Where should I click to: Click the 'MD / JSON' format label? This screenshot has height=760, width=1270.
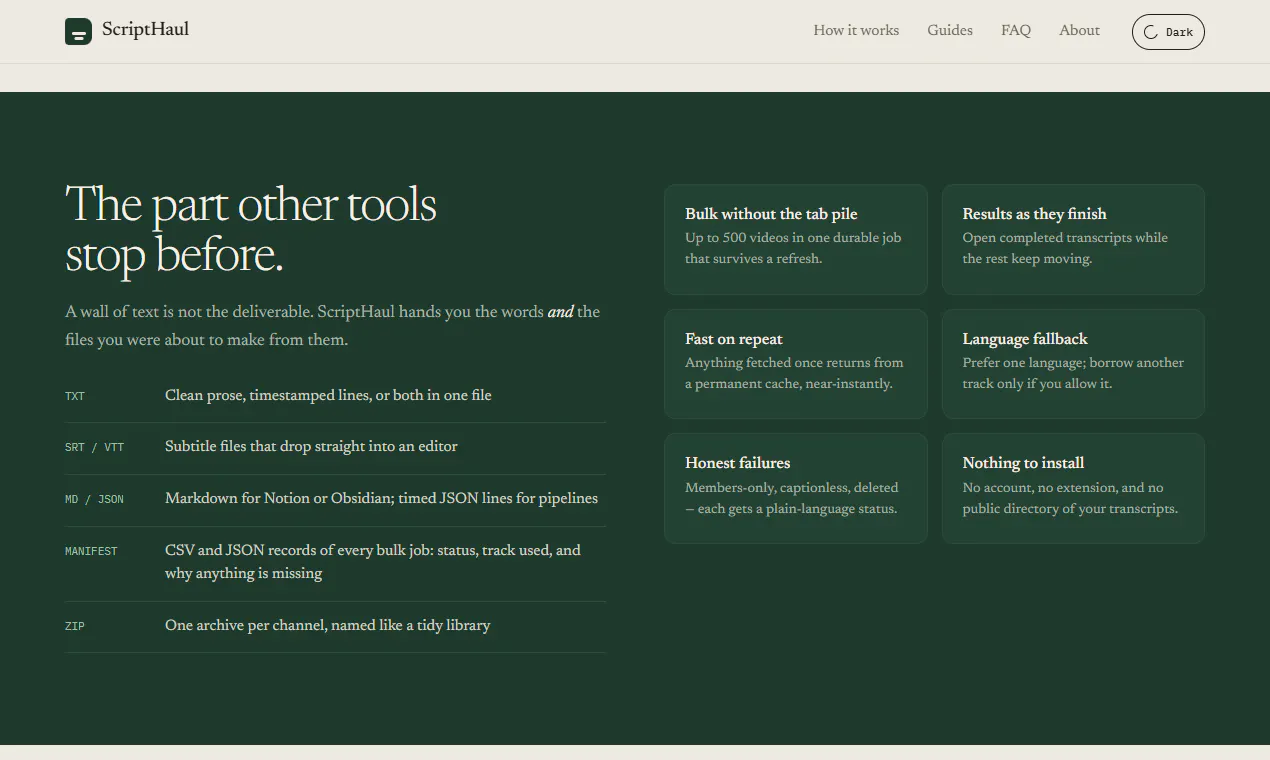coord(95,499)
